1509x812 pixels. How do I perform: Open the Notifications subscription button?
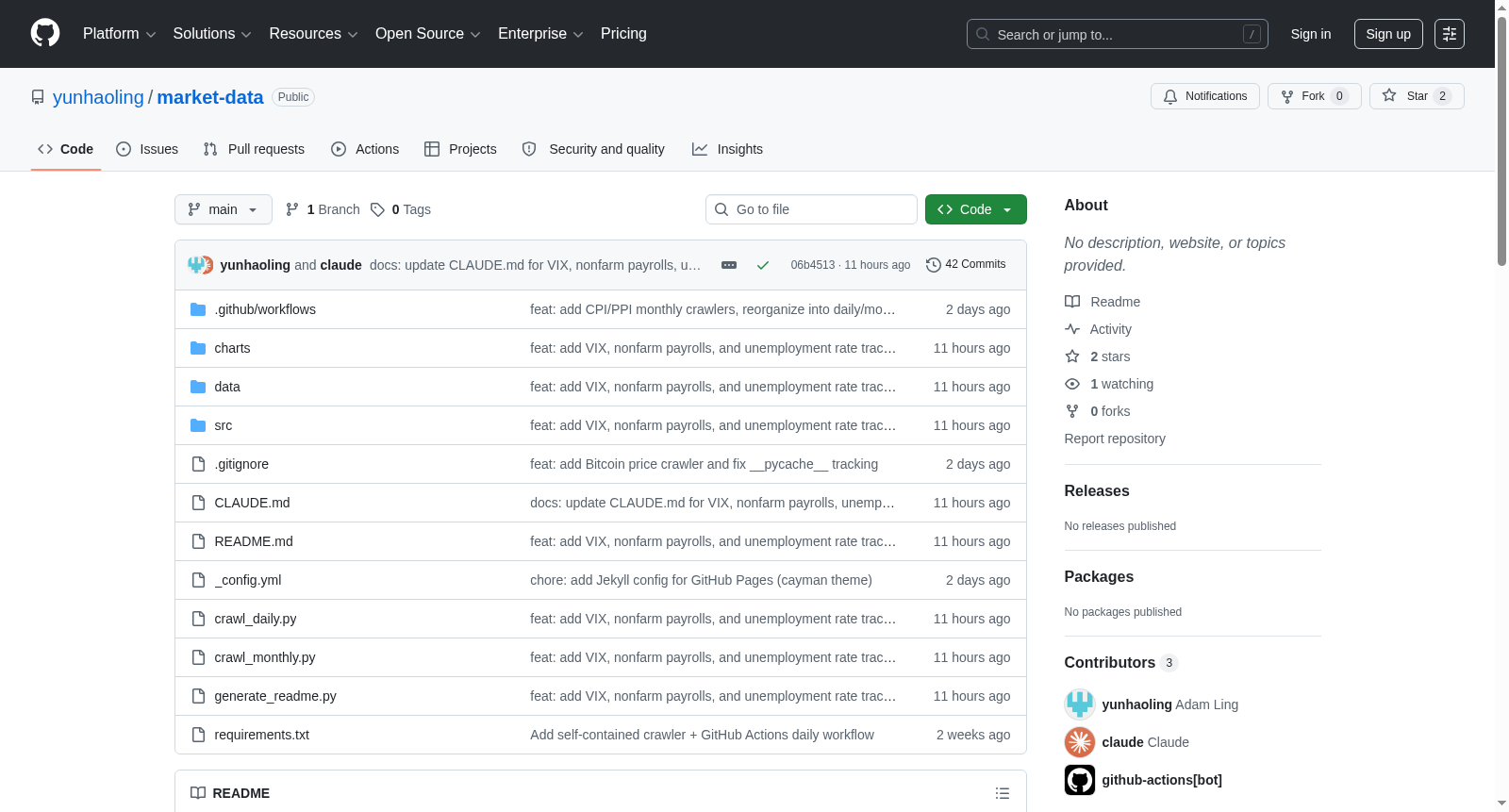pos(1205,96)
